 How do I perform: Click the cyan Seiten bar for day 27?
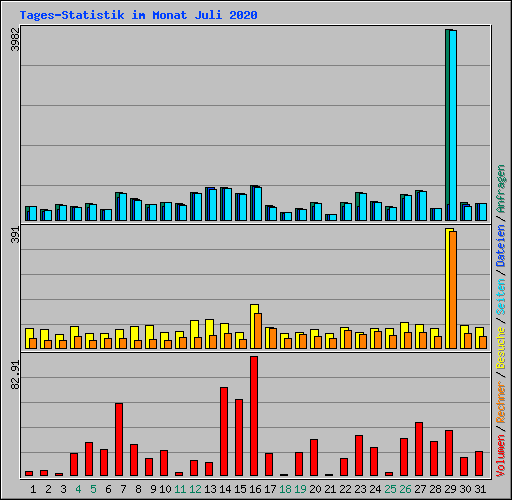[423, 206]
